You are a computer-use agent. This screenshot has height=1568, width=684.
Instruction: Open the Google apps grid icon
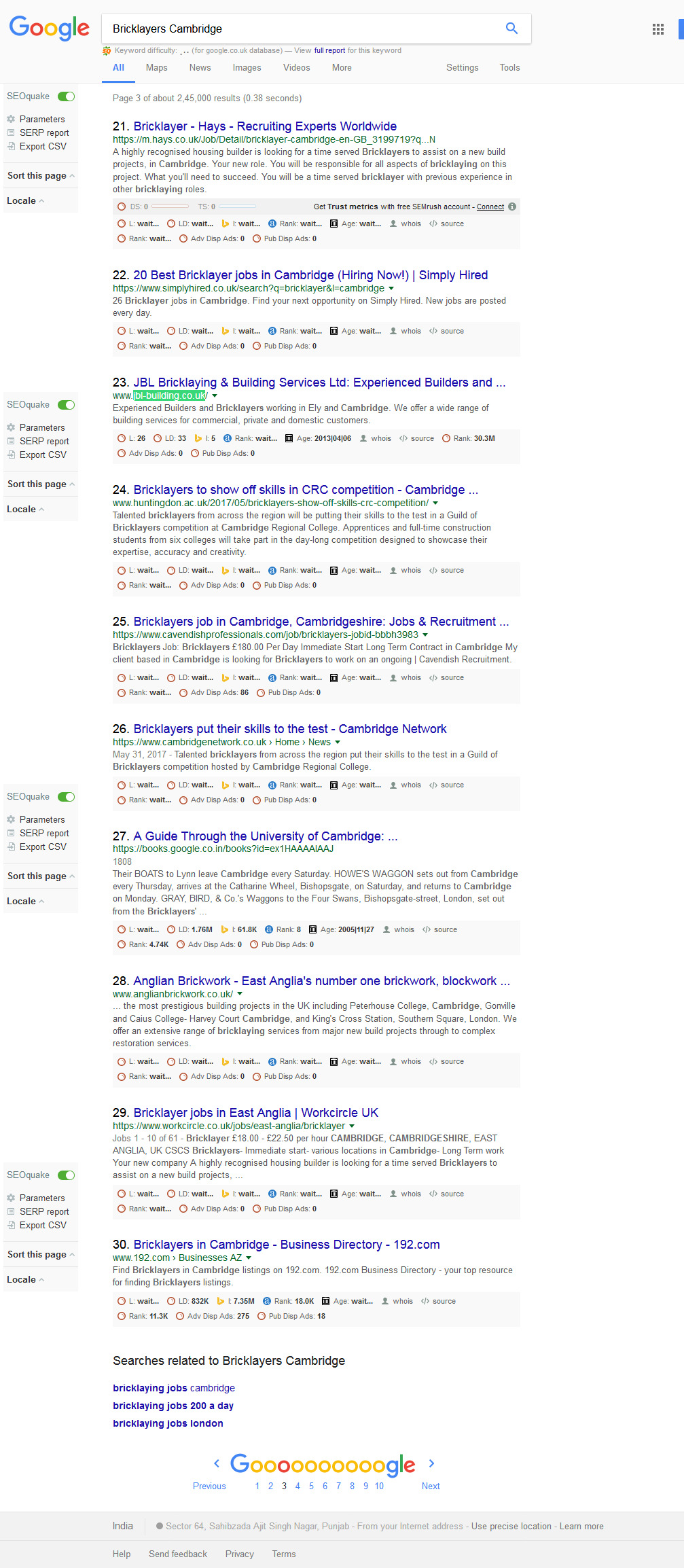(x=658, y=29)
